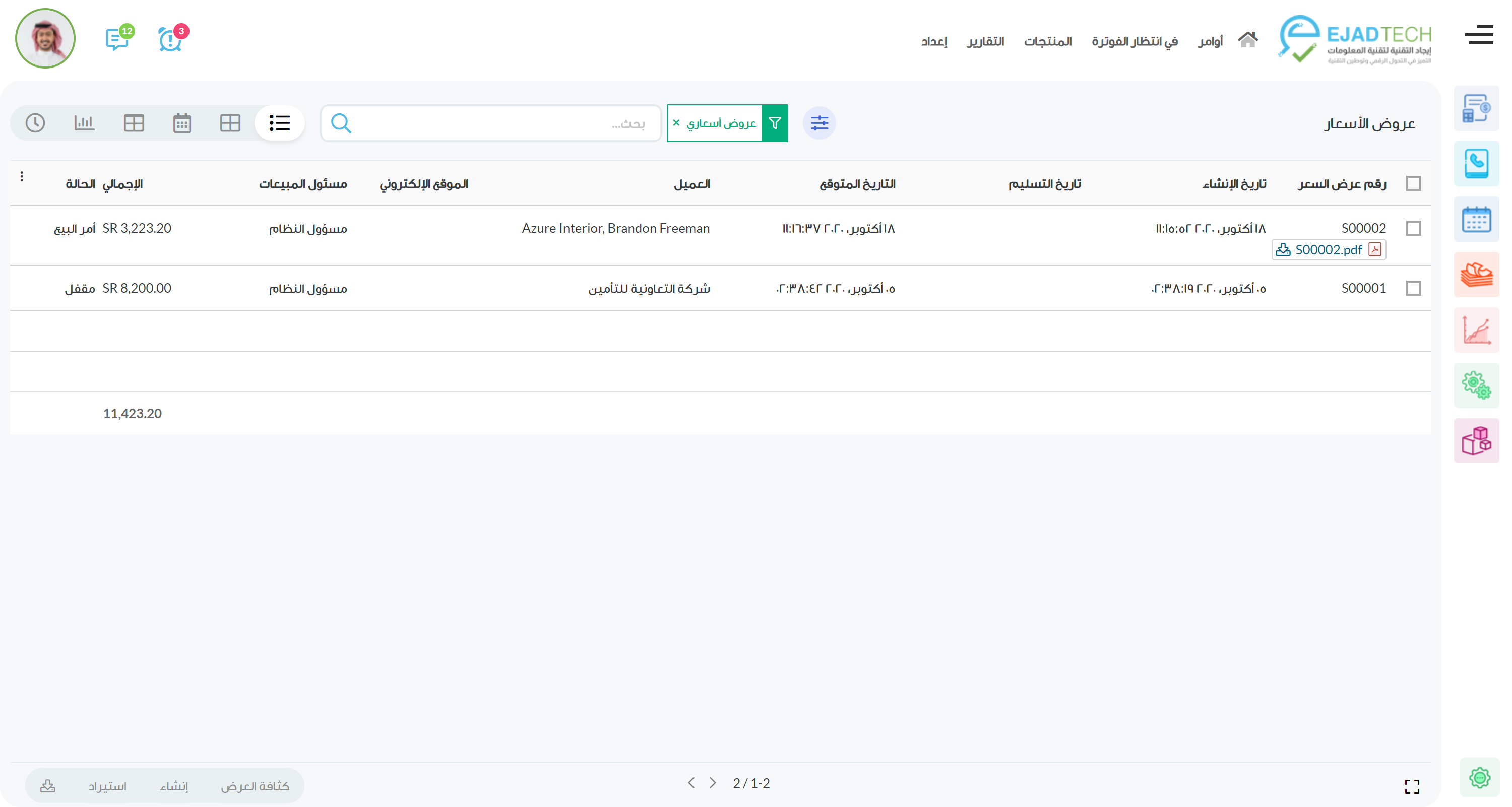Switch to calendar view icon
Image resolution: width=1512 pixels, height=807 pixels.
pos(182,123)
